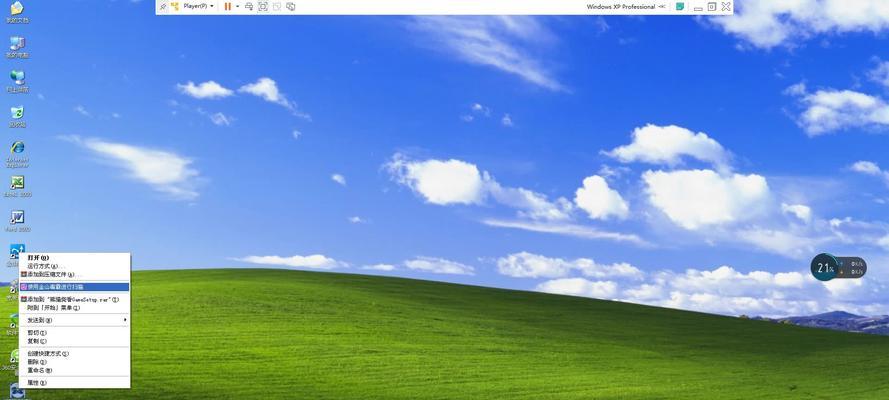The width and height of the screenshot is (889, 400).
Task: Select the Recycle Bin icon
Action: click(17, 116)
